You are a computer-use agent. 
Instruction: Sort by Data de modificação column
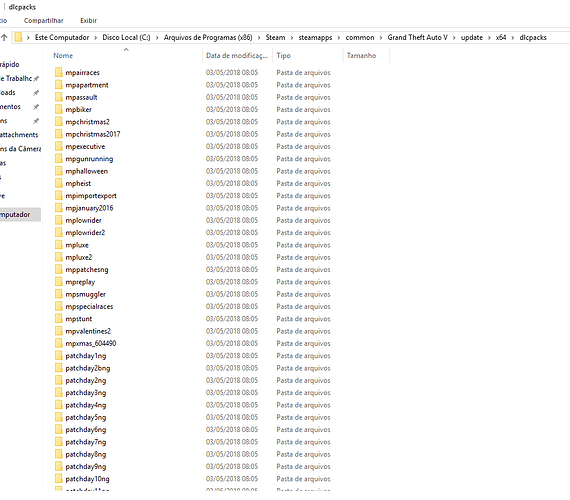(x=237, y=55)
